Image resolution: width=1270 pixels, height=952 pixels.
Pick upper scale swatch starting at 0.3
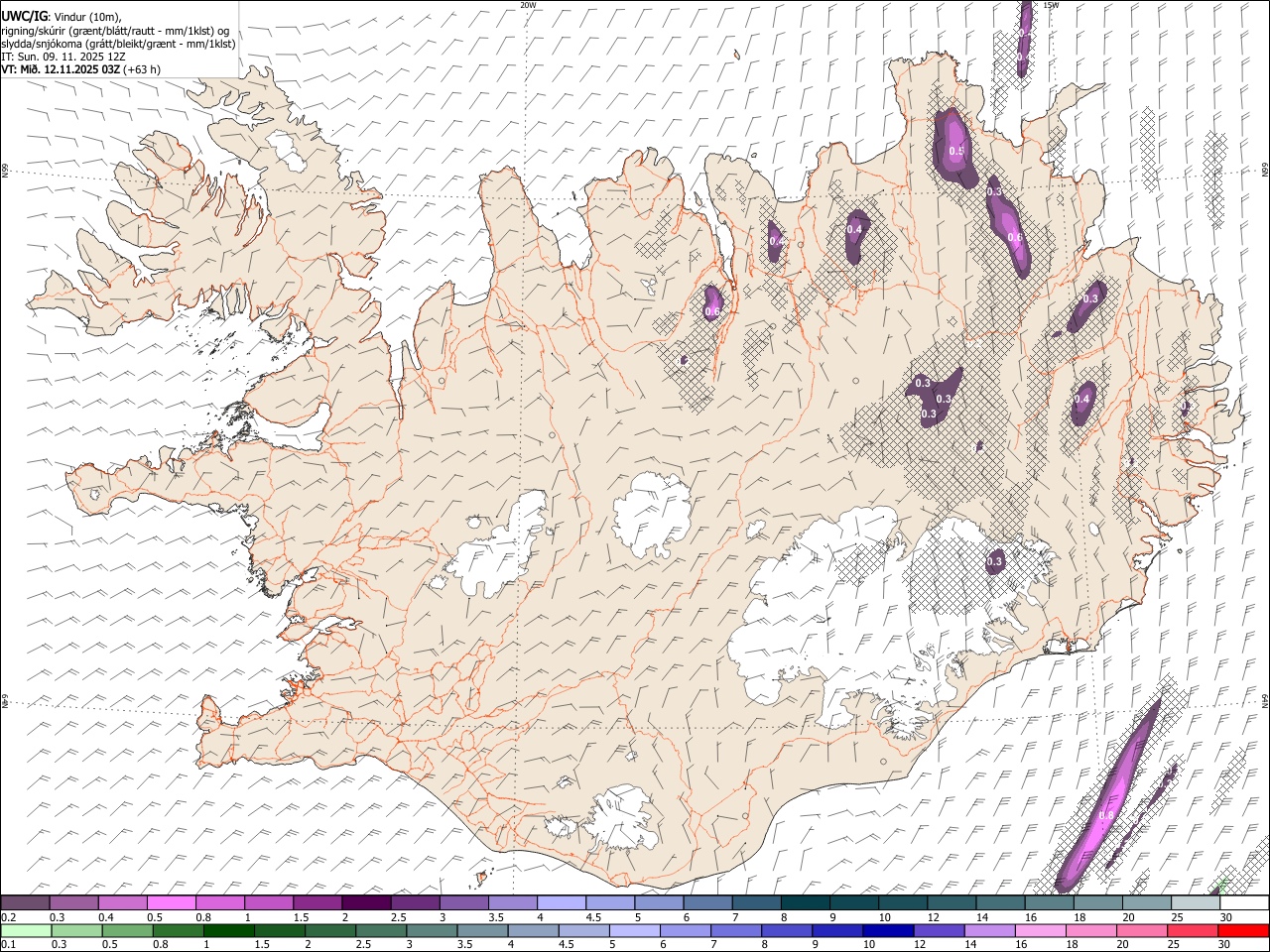point(74,903)
